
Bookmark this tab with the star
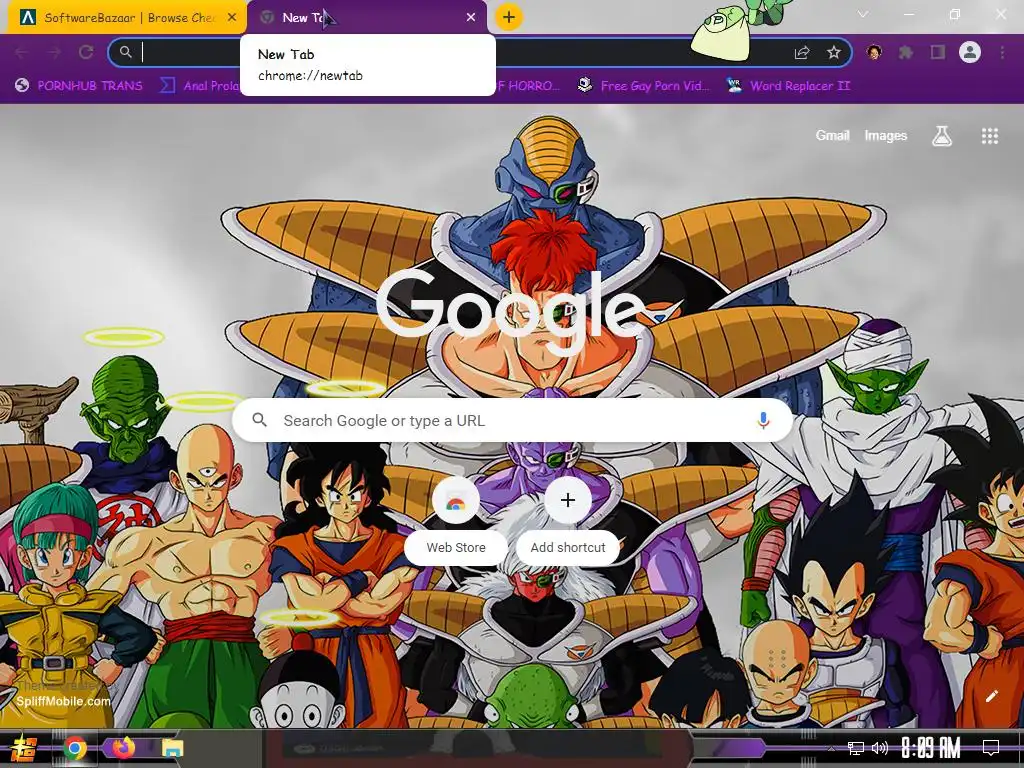click(834, 52)
